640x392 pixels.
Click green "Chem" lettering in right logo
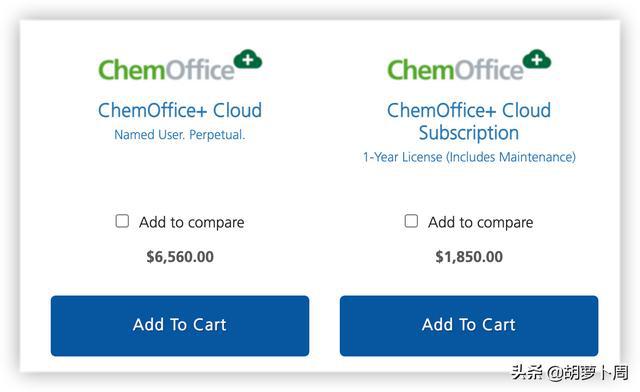pos(420,70)
